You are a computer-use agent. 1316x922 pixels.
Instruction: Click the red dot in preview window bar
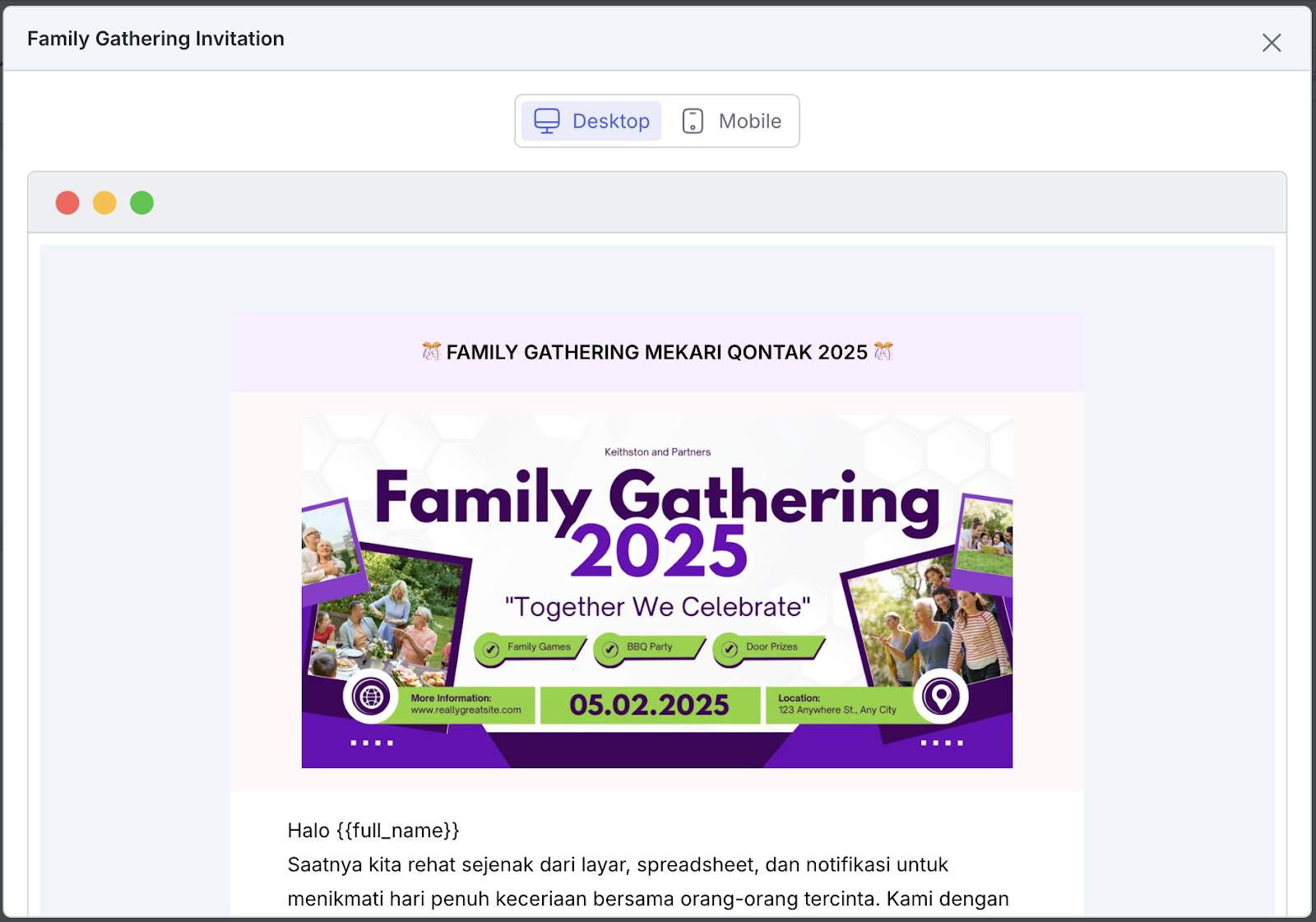coord(67,202)
